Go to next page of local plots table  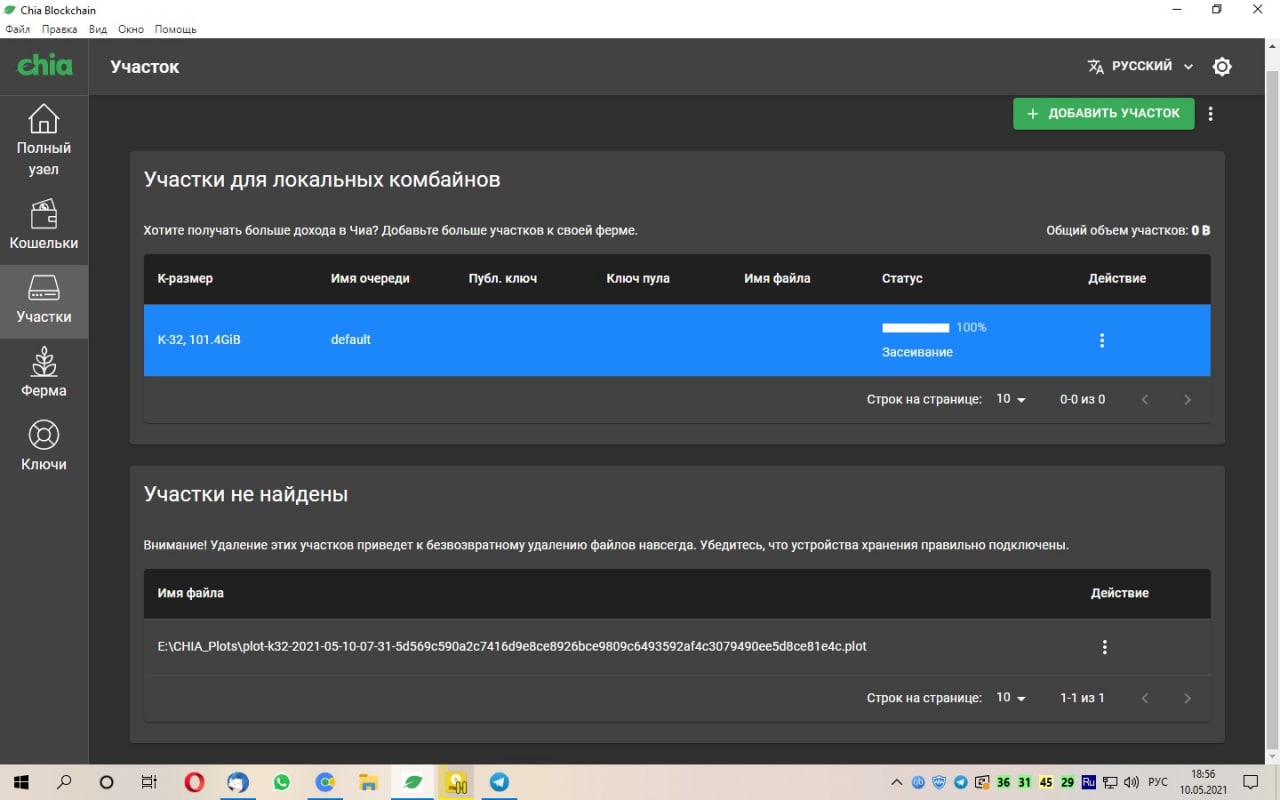click(x=1187, y=399)
